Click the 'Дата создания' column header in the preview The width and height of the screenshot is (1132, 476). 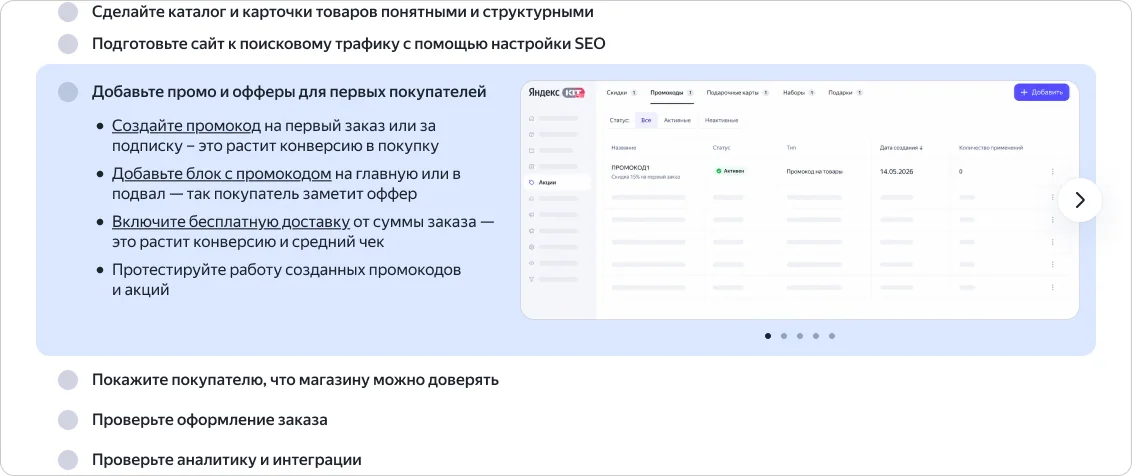click(902, 147)
